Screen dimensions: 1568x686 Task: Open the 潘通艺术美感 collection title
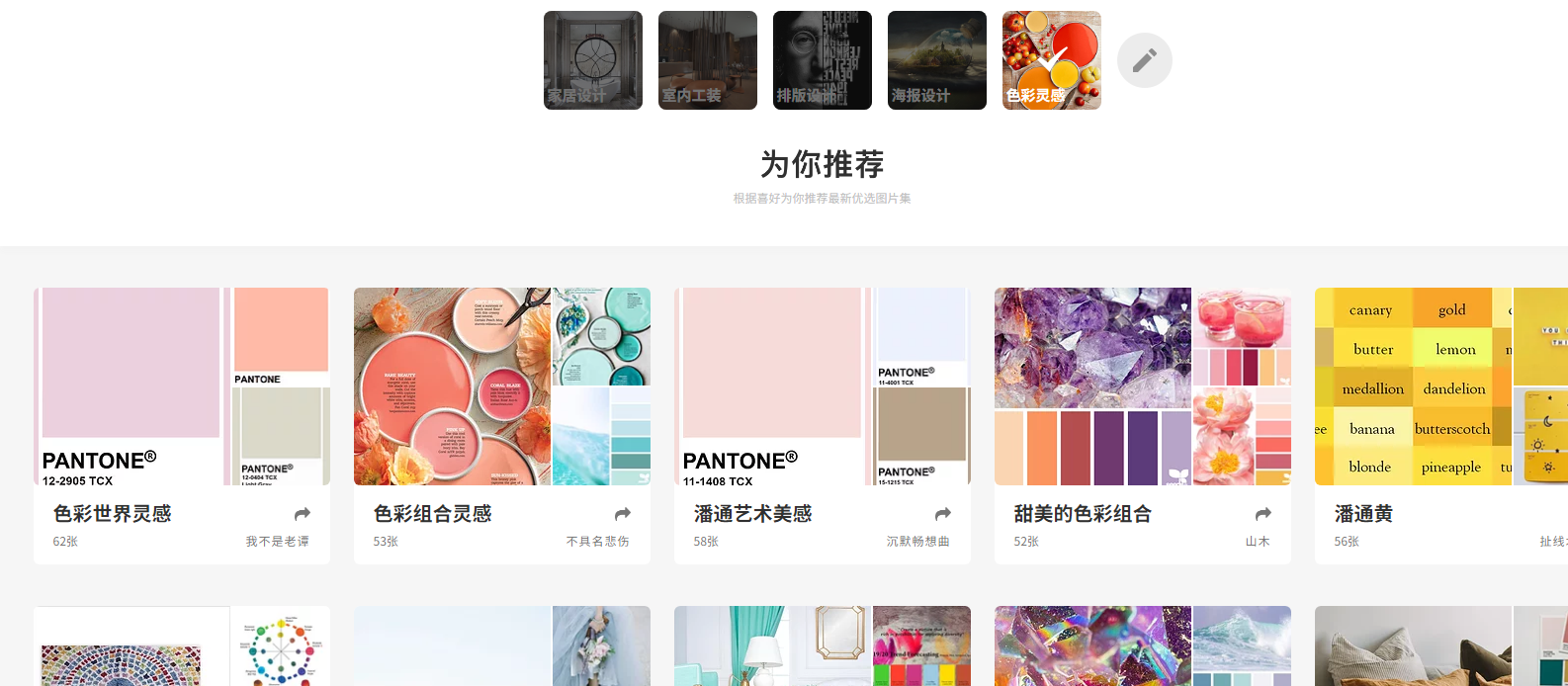tap(753, 514)
